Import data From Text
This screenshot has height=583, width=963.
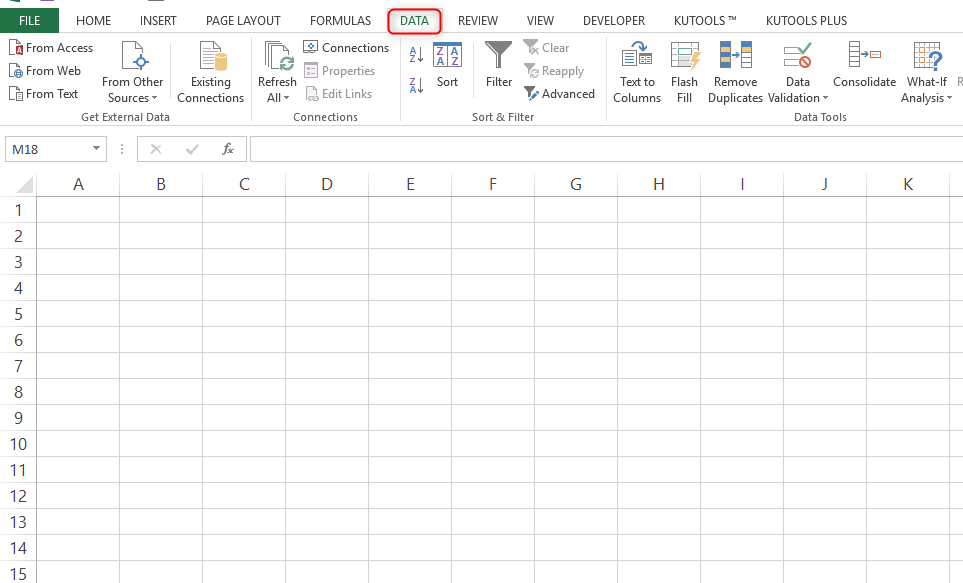(x=44, y=94)
